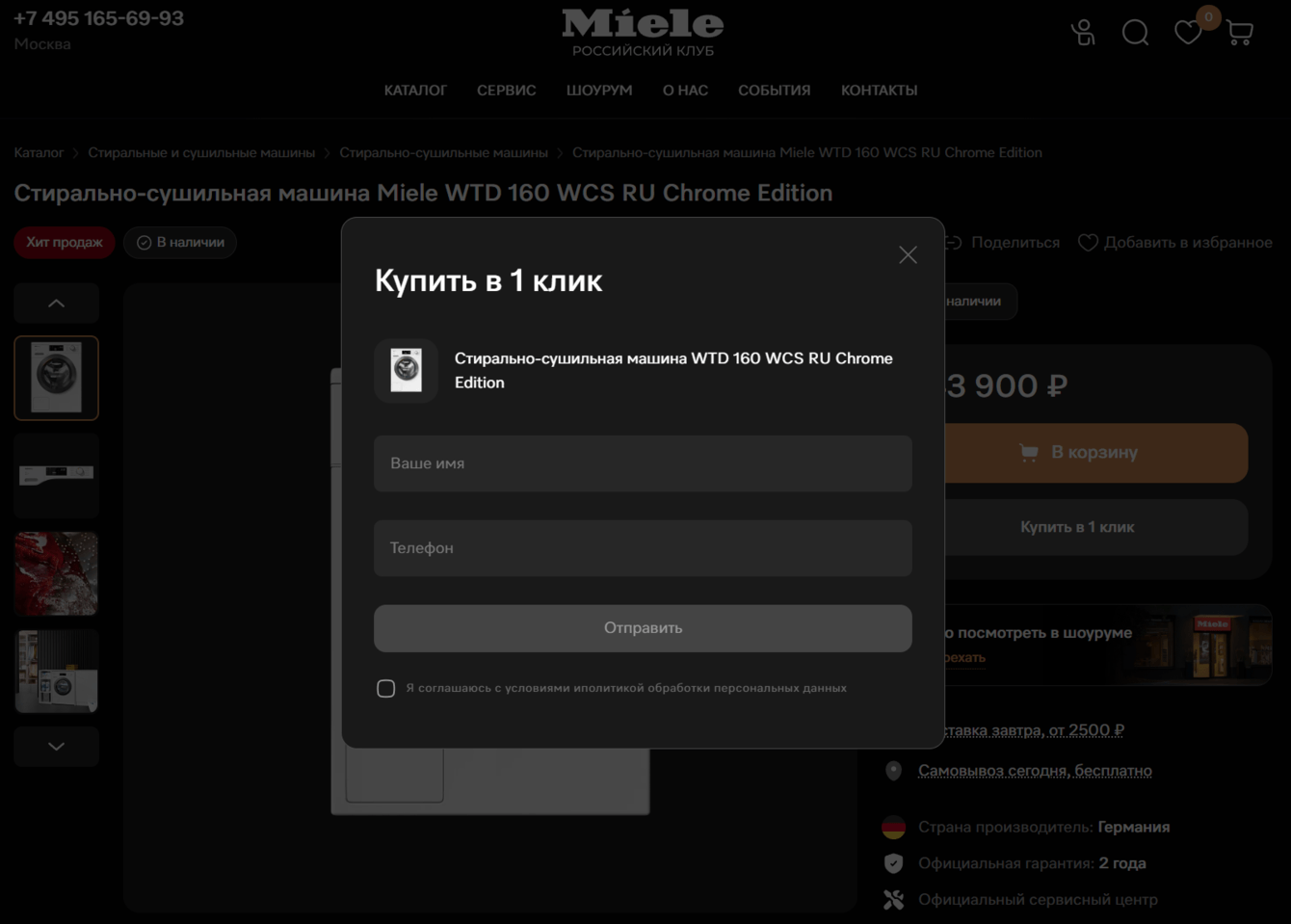Click the 'Страна производитель: Германия' text
The width and height of the screenshot is (1291, 924).
1043,827
